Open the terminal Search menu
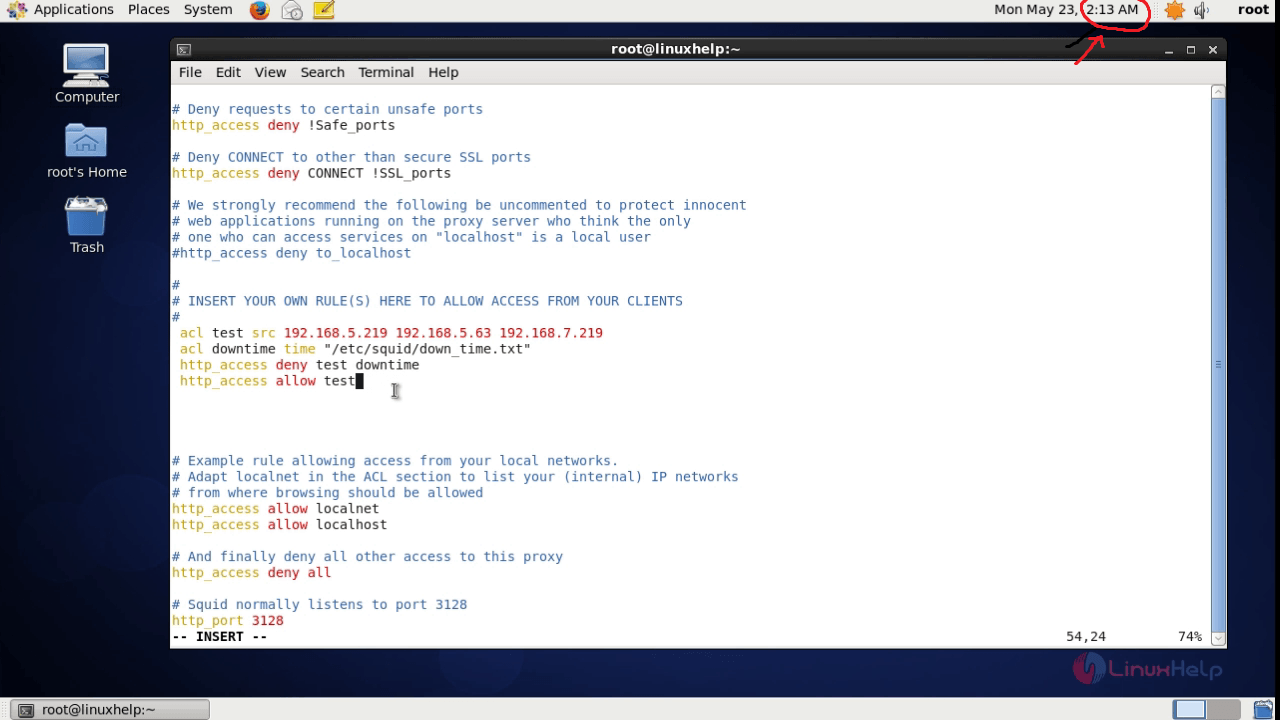 pyautogui.click(x=322, y=72)
